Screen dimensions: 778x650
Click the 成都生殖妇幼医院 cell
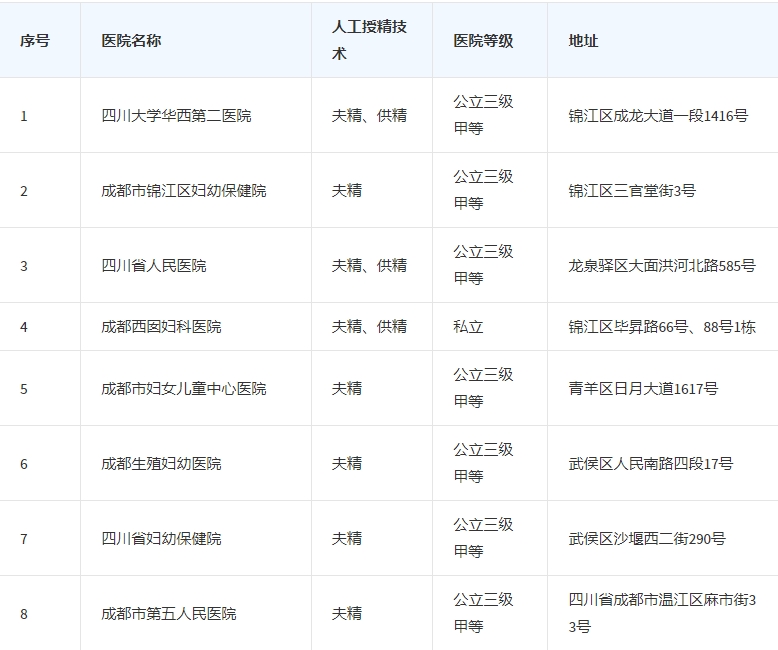click(161, 464)
